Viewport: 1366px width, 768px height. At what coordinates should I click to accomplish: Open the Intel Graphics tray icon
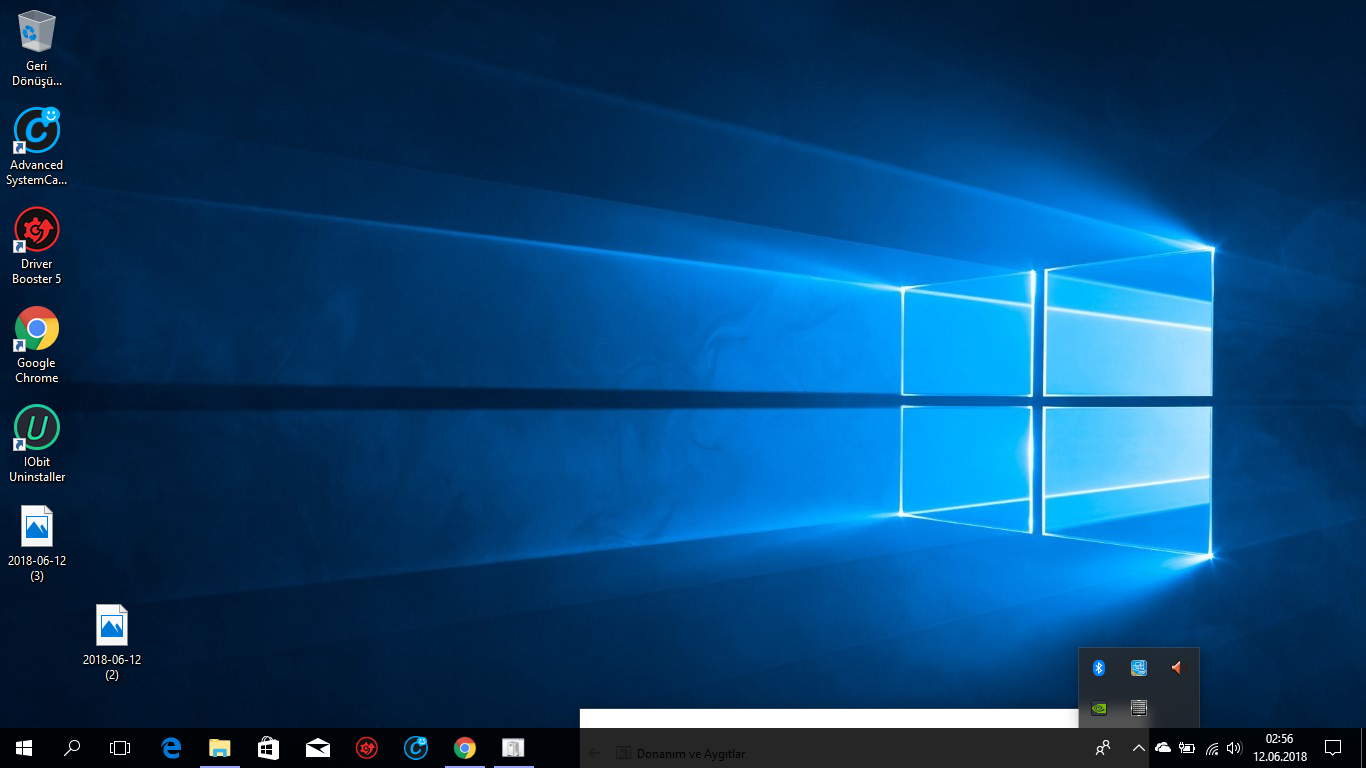point(1138,668)
